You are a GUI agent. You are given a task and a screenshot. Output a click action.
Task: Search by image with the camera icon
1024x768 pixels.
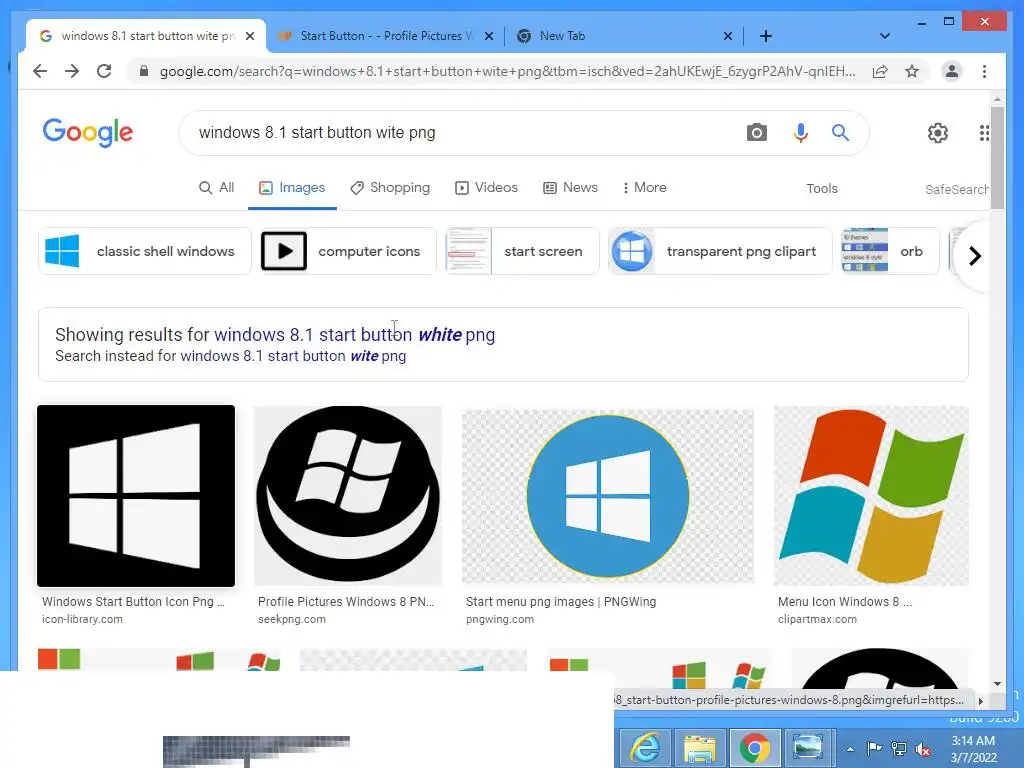click(756, 133)
